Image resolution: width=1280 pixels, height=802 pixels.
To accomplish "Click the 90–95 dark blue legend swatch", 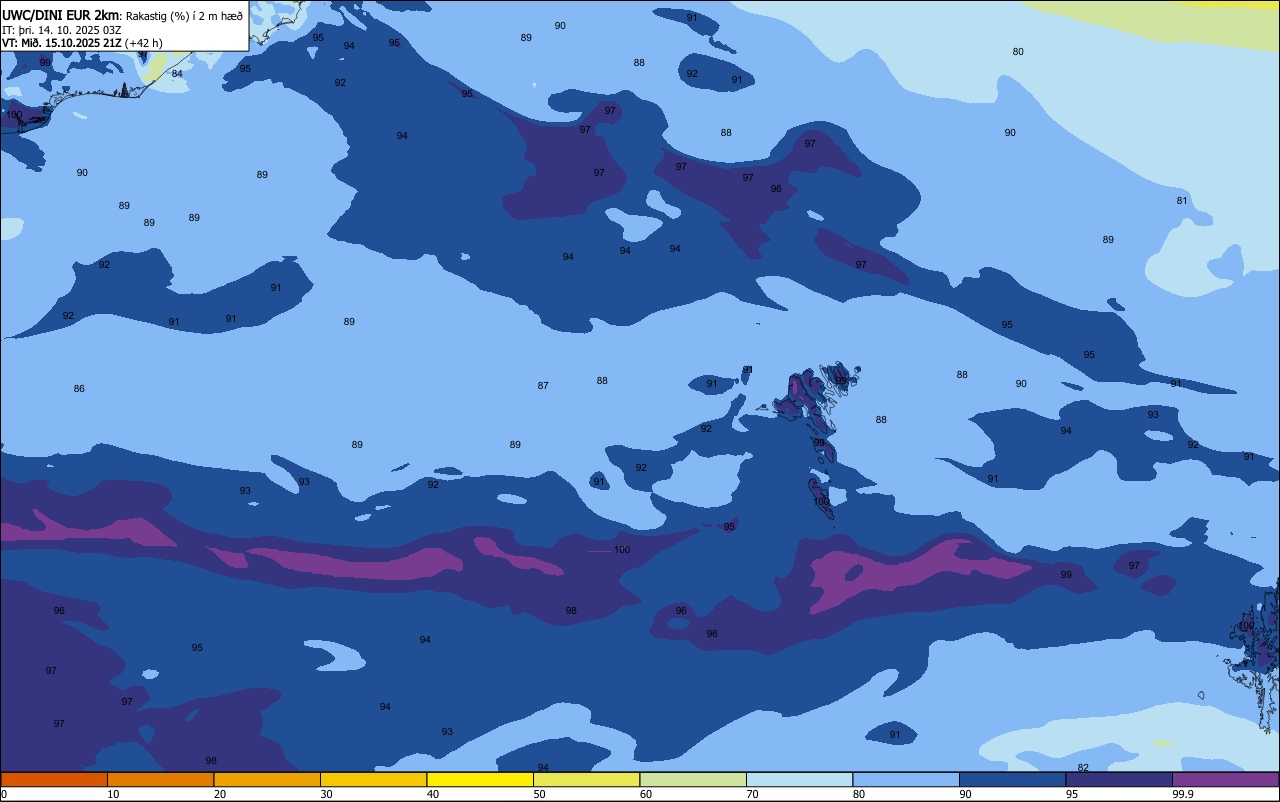I will pyautogui.click(x=1012, y=779).
